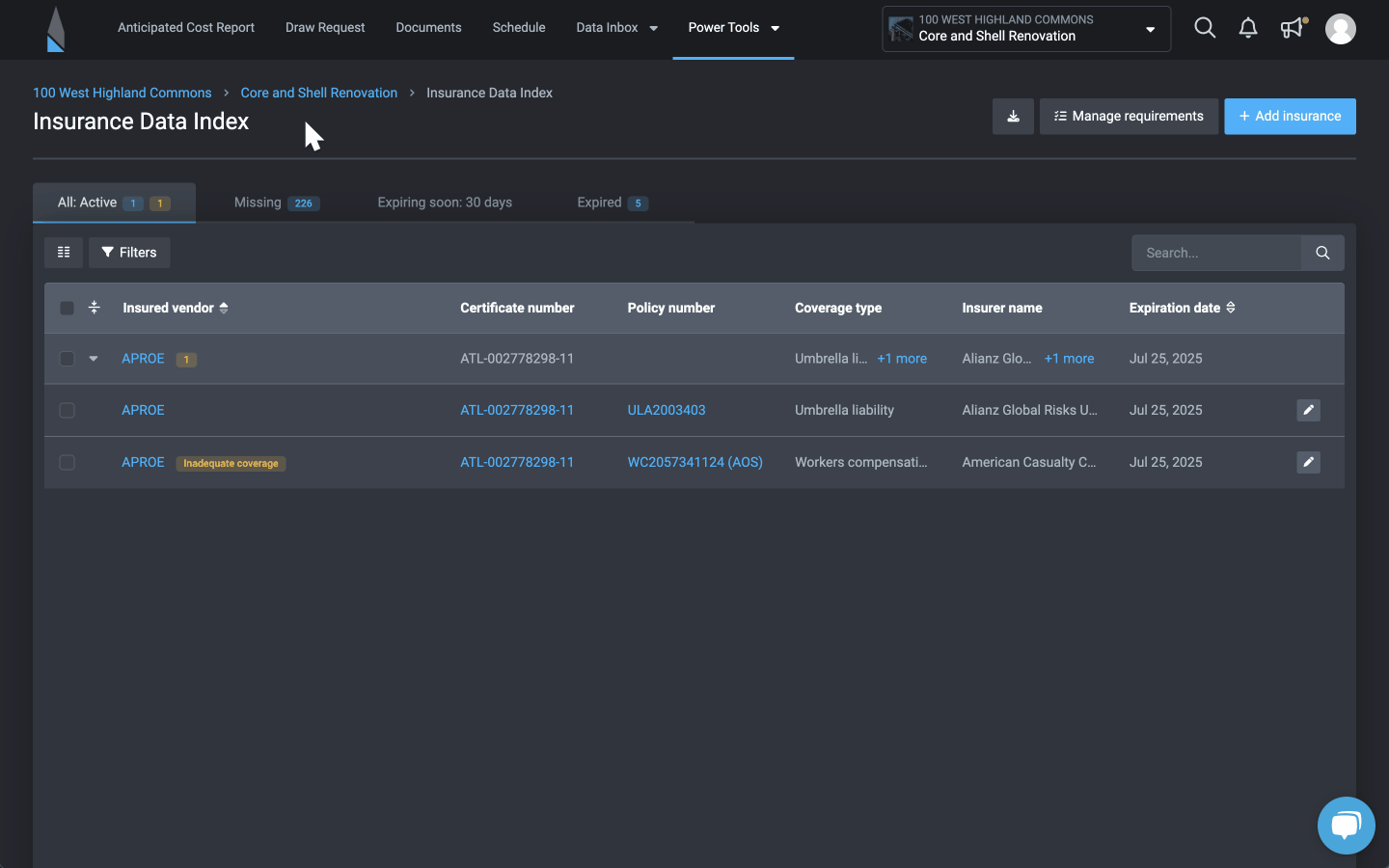
Task: Go to Anticipated Cost Report
Action: [x=186, y=28]
